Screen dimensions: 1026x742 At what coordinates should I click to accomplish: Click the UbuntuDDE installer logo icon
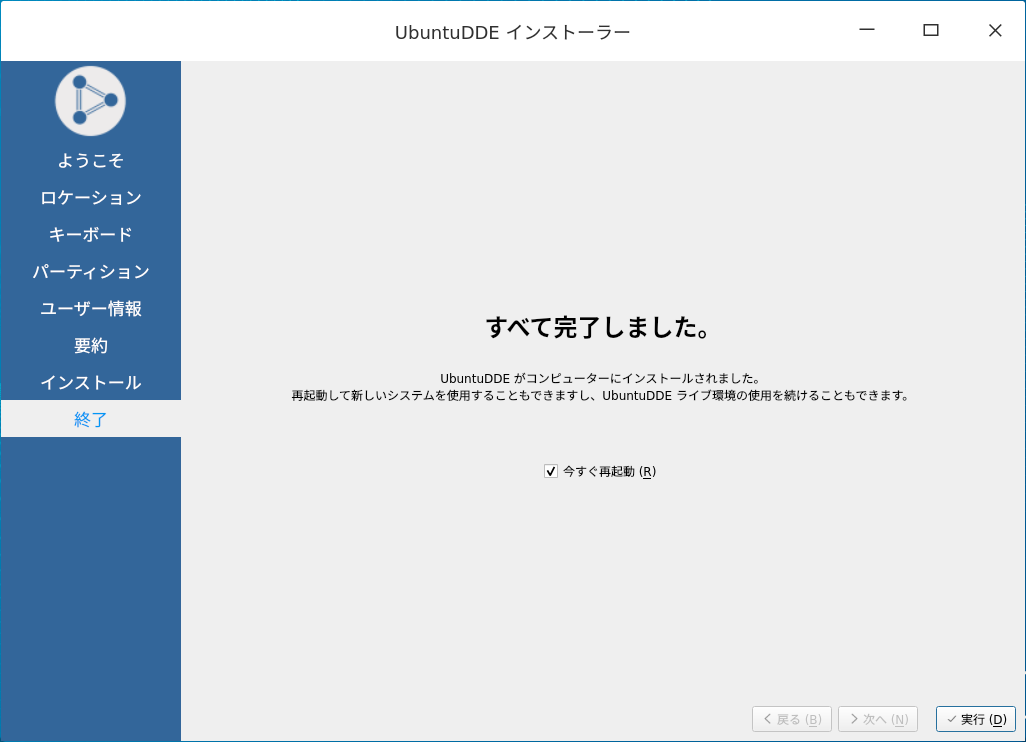(90, 101)
